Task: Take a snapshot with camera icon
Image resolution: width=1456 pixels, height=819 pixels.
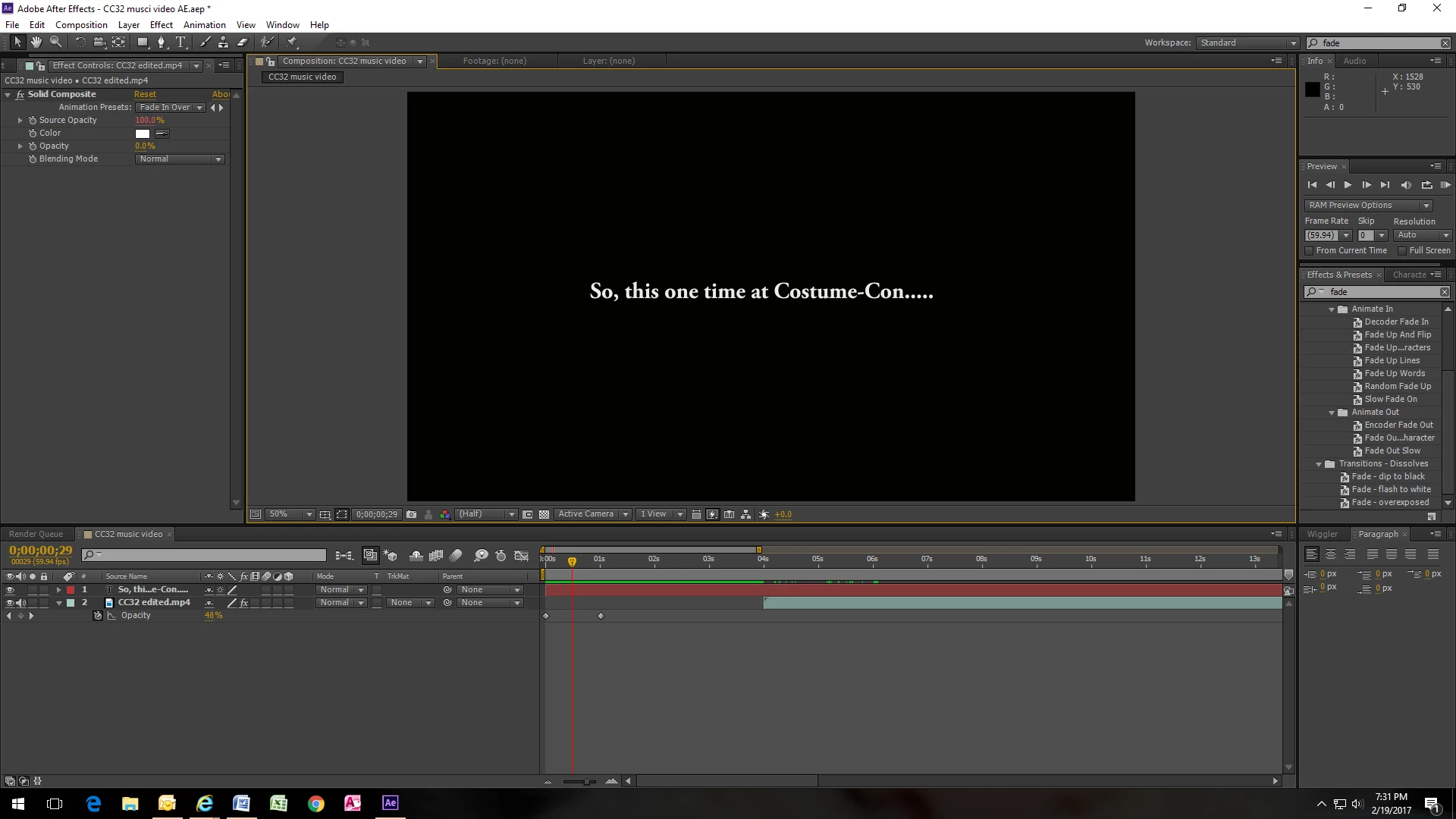Action: (411, 514)
